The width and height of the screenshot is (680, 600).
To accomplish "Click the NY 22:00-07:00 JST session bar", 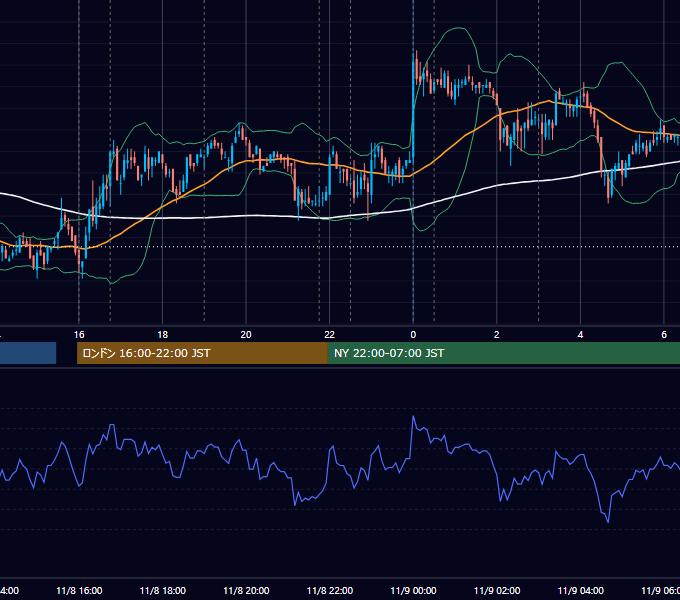I will click(503, 353).
